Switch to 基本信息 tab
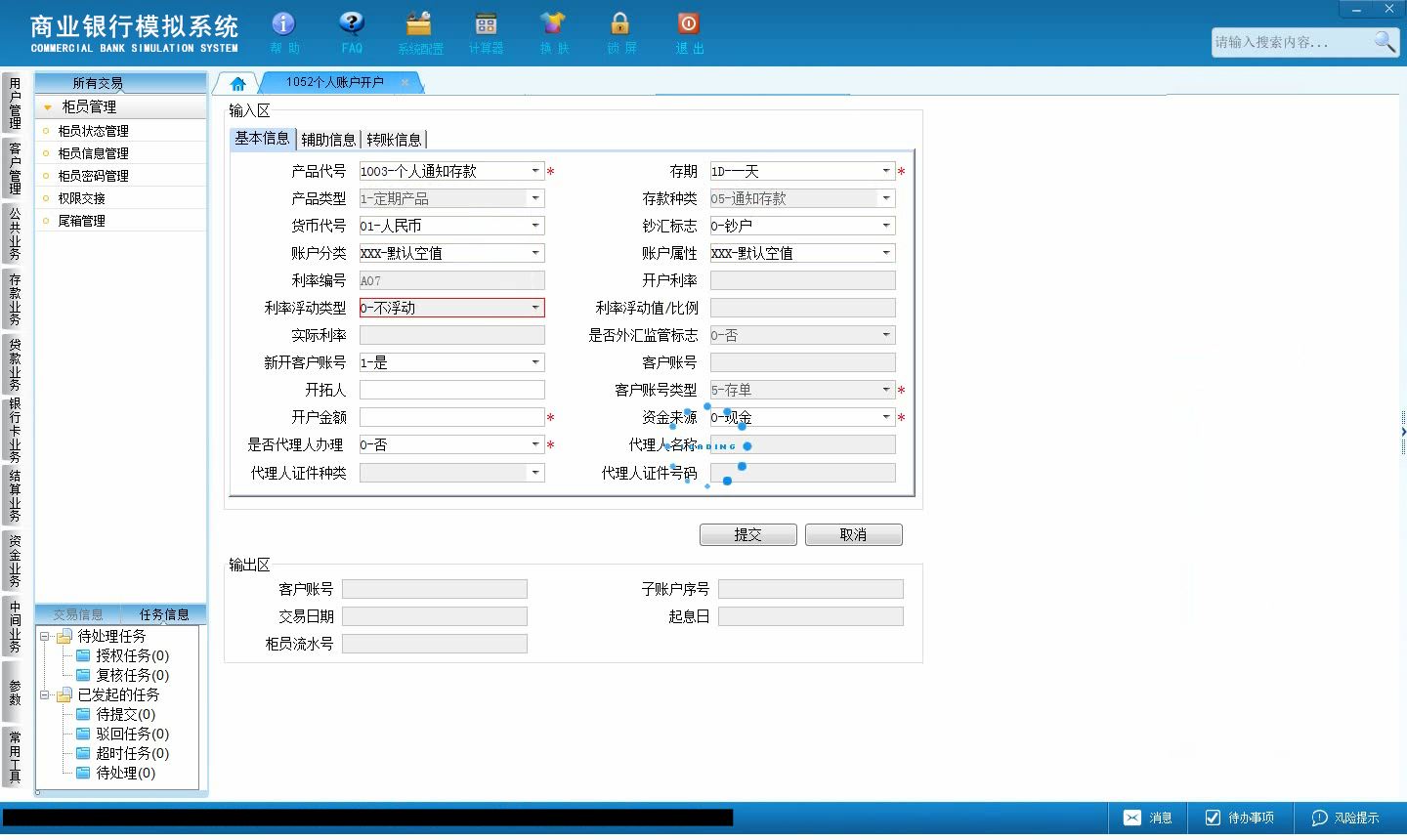 [262, 139]
